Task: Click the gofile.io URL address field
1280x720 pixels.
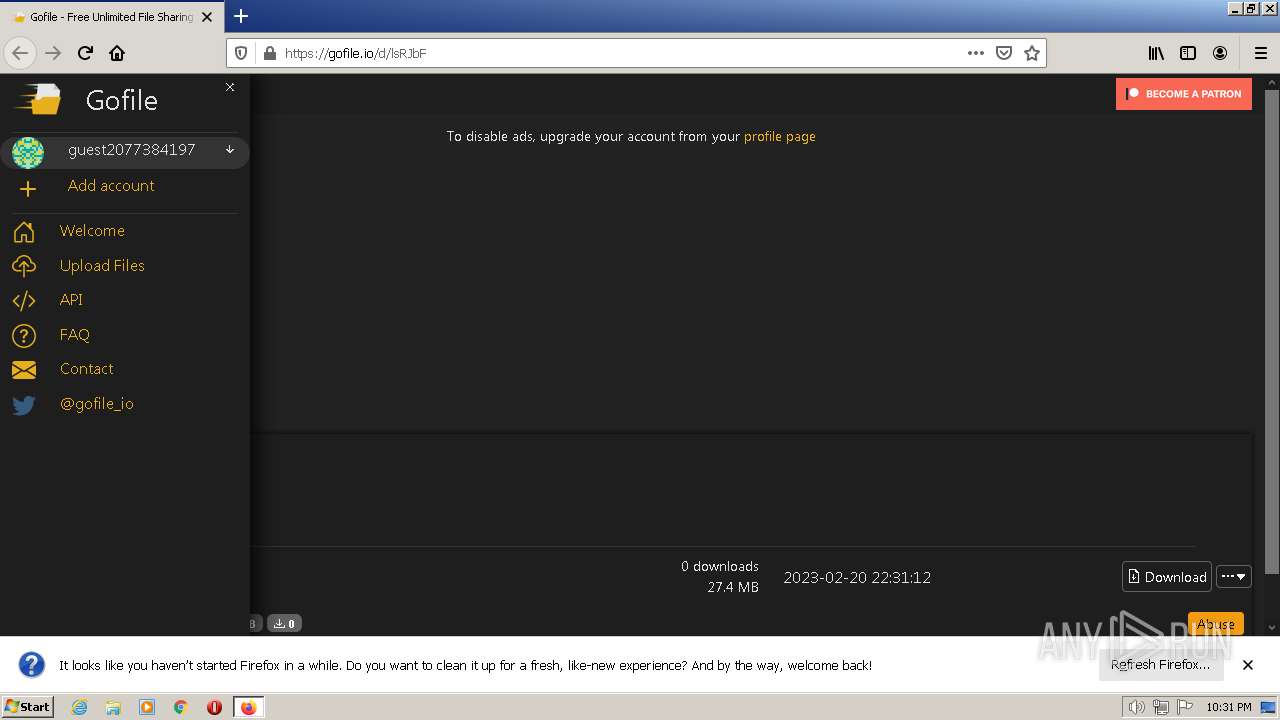Action: click(x=620, y=53)
